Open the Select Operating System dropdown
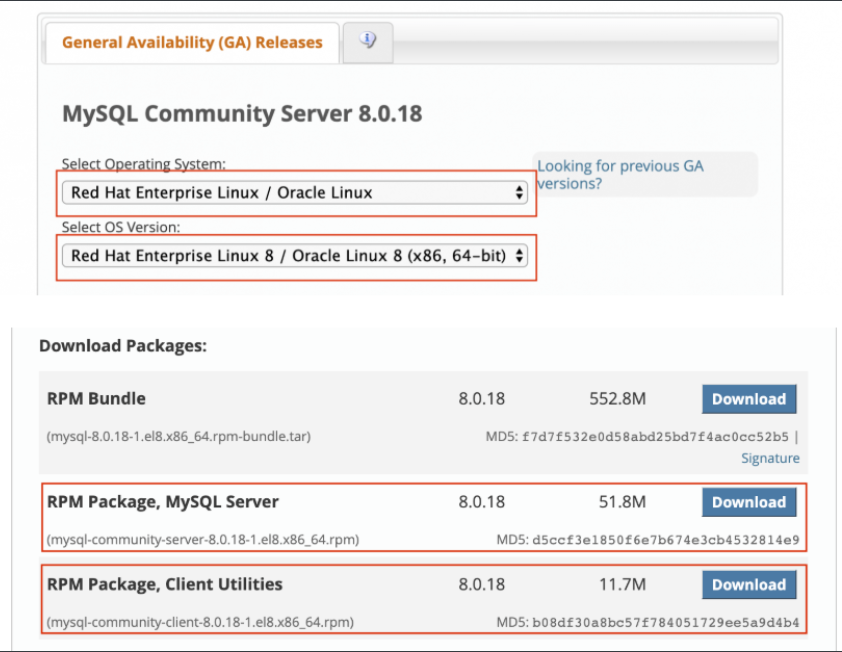This screenshot has width=842, height=652. point(295,192)
